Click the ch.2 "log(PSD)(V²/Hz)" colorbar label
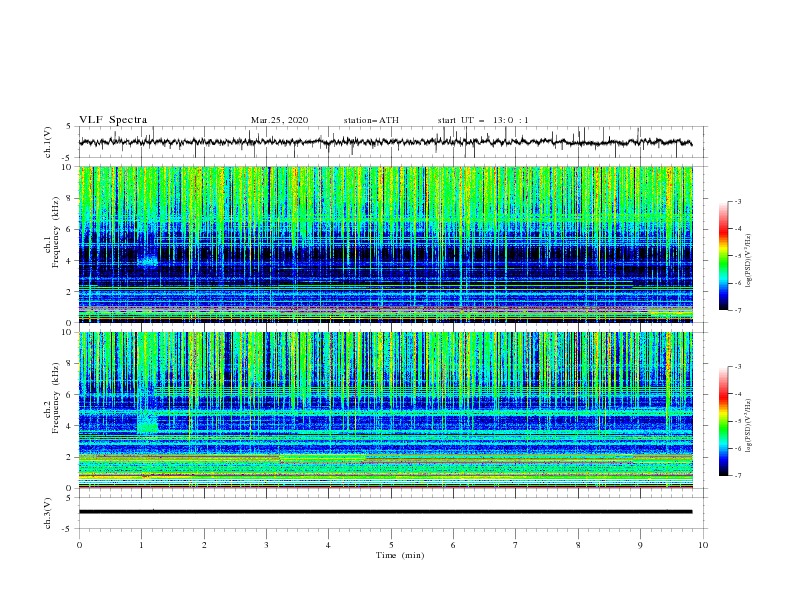This screenshot has width=792, height=612. (749, 426)
